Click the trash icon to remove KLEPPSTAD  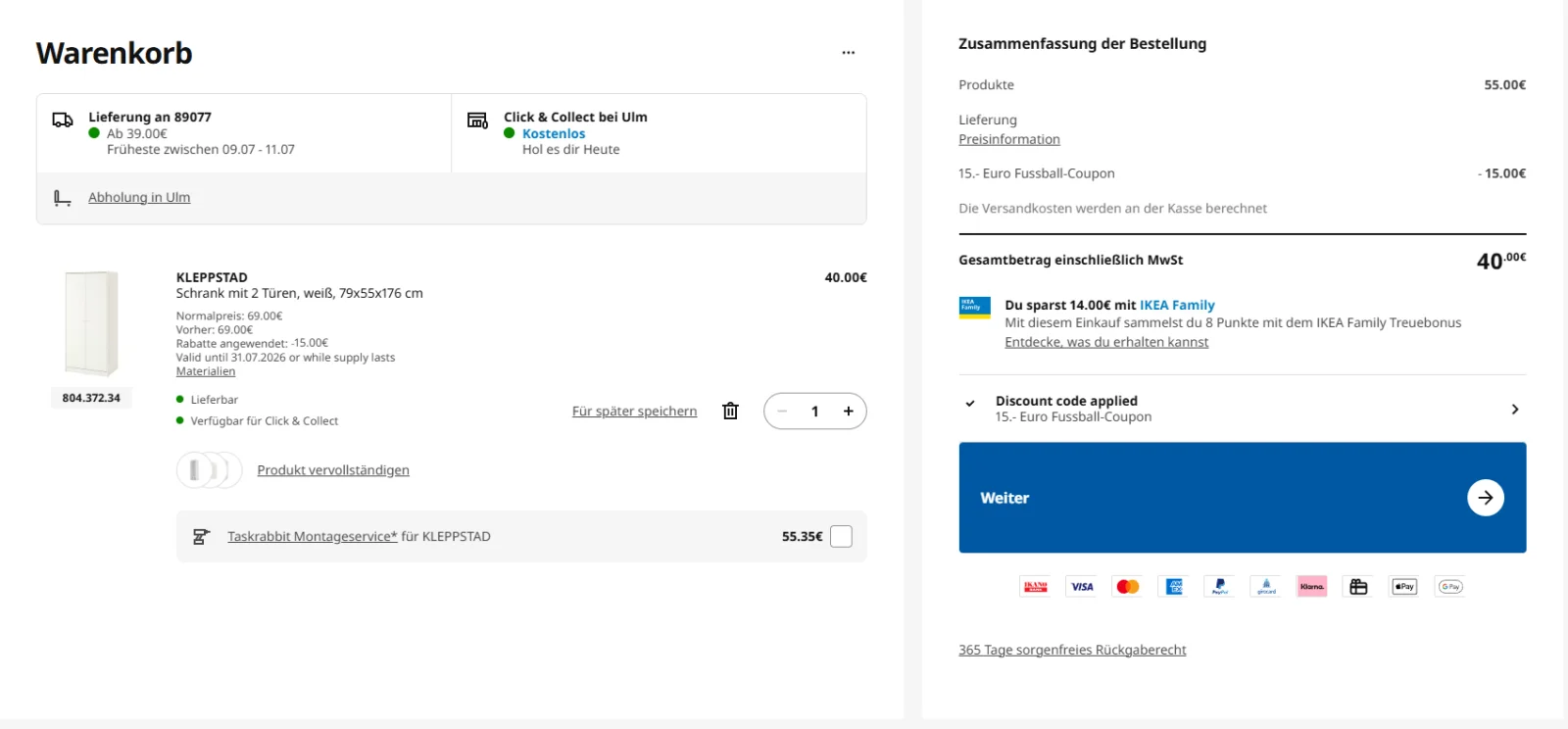pyautogui.click(x=730, y=412)
